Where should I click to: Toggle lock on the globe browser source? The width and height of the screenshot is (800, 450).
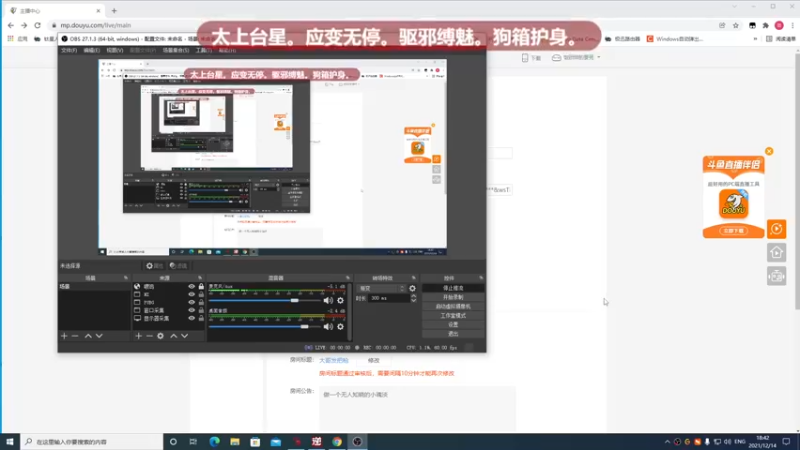coord(201,287)
